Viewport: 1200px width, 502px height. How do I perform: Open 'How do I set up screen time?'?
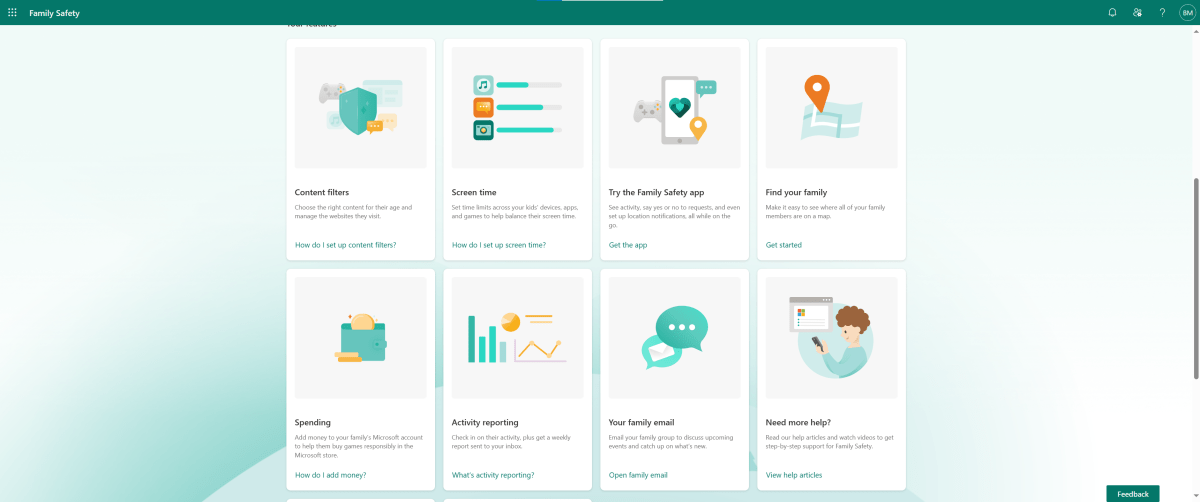click(x=499, y=245)
